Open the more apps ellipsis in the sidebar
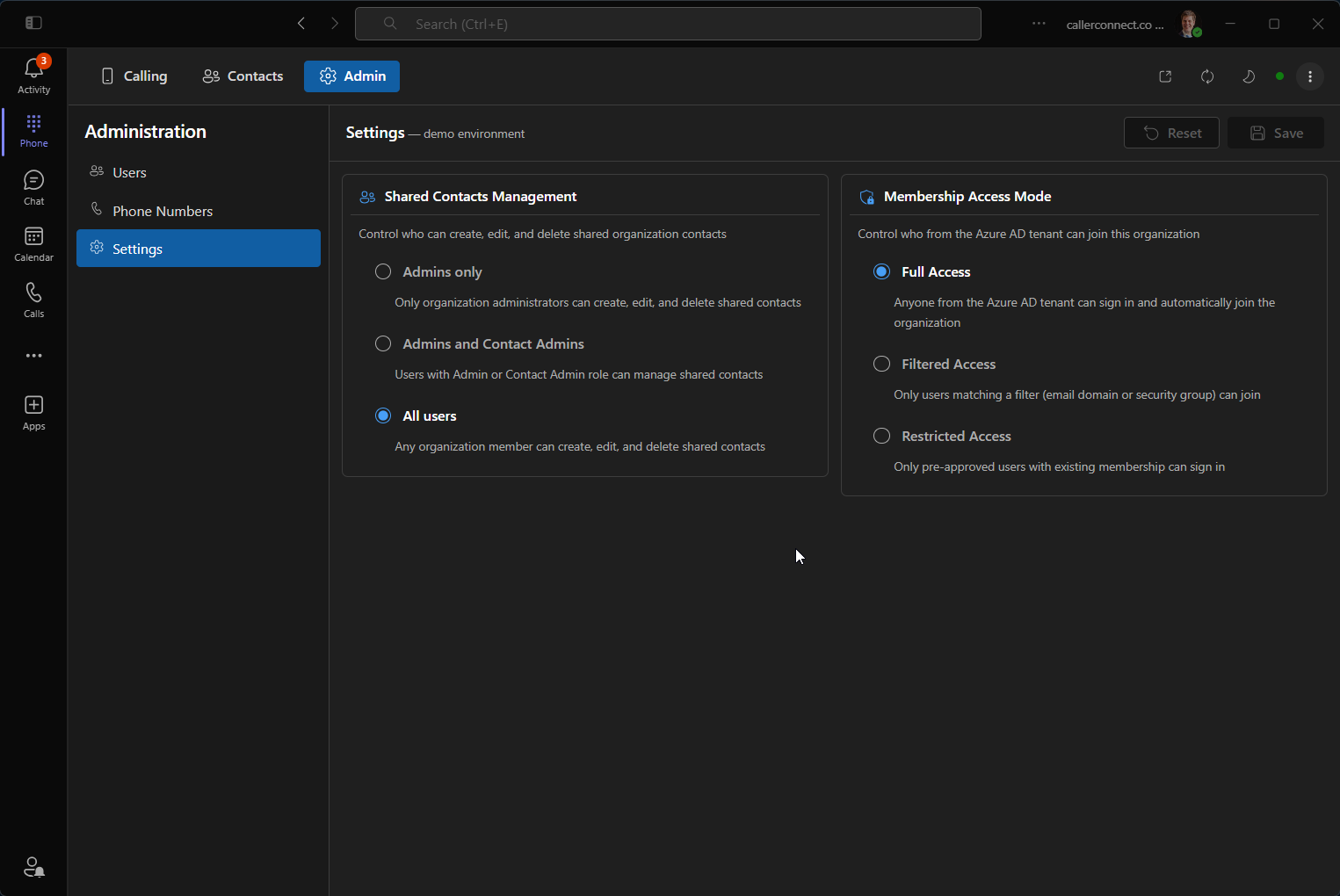 pyautogui.click(x=33, y=356)
